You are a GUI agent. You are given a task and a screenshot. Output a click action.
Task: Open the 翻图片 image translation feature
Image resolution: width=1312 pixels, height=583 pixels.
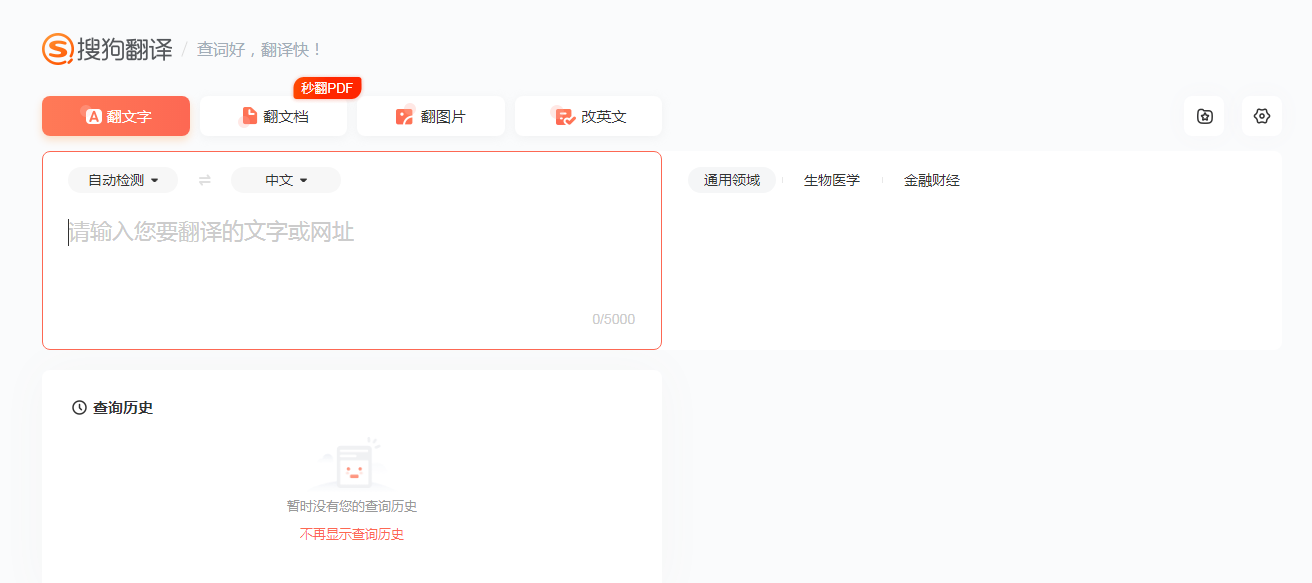pyautogui.click(x=430, y=115)
